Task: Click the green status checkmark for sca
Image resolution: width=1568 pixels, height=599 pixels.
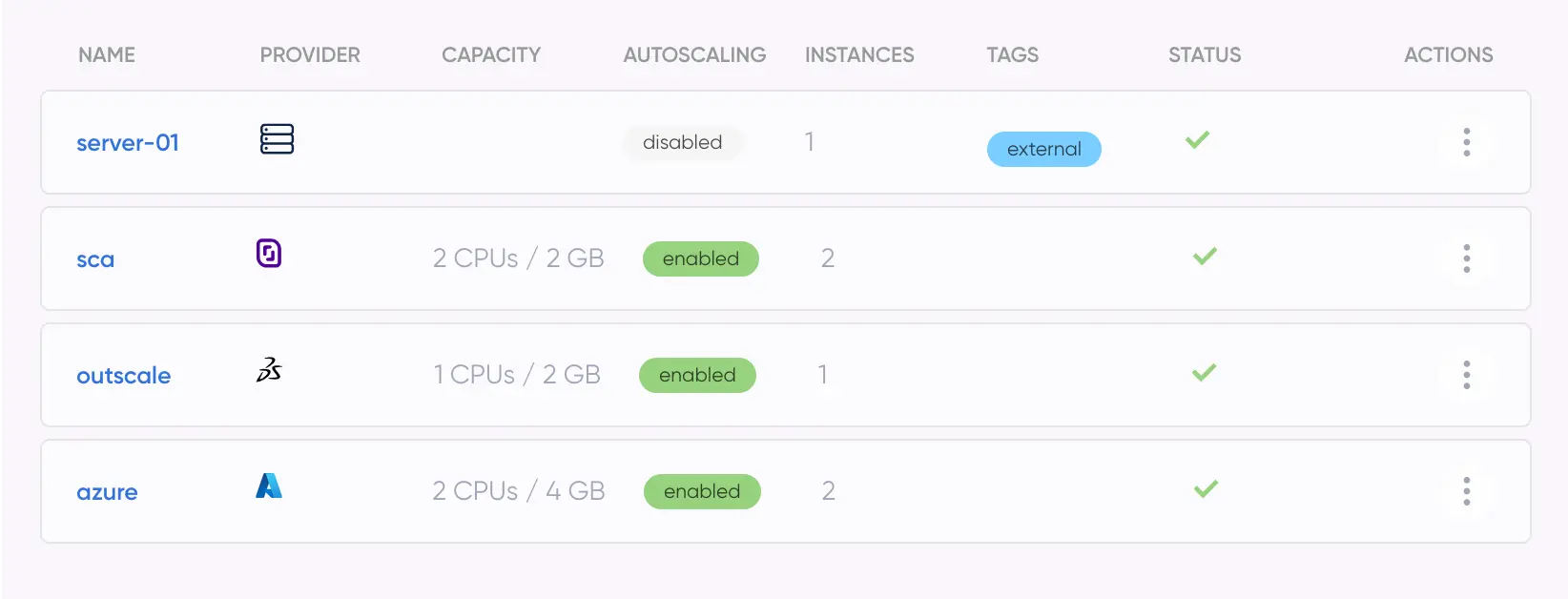Action: (x=1205, y=257)
